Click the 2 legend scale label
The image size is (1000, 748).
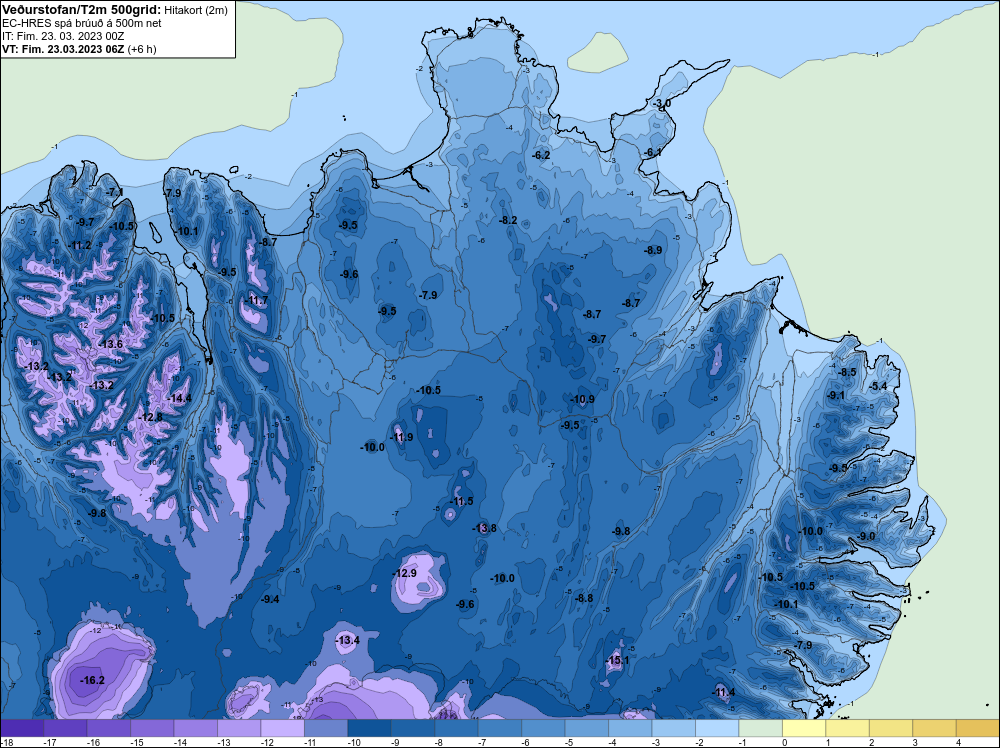click(x=872, y=743)
